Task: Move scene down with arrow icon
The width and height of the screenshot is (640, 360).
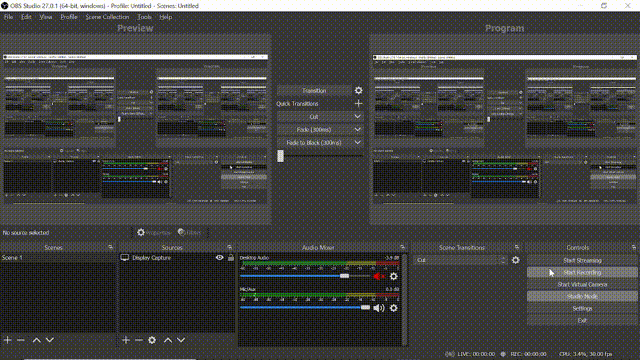Action: pyautogui.click(x=50, y=340)
